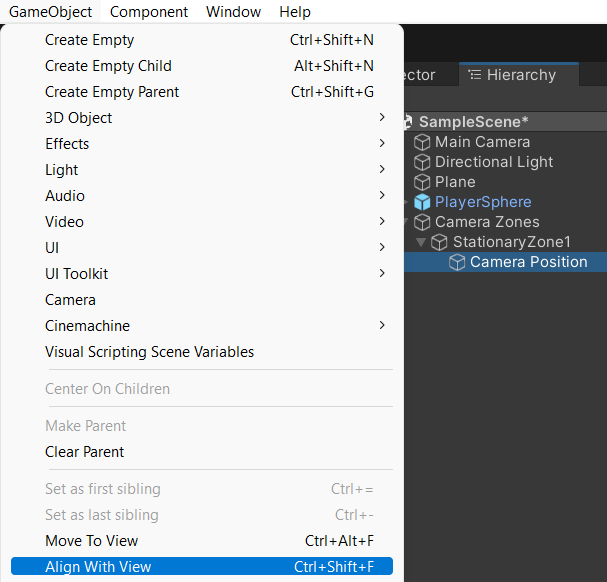This screenshot has width=607, height=582.
Task: Choose Align With View
Action: [202, 567]
